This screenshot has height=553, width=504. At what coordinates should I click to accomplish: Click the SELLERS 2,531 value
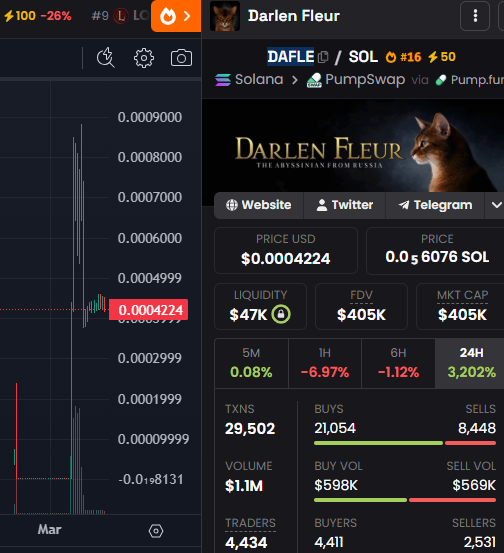click(480, 542)
